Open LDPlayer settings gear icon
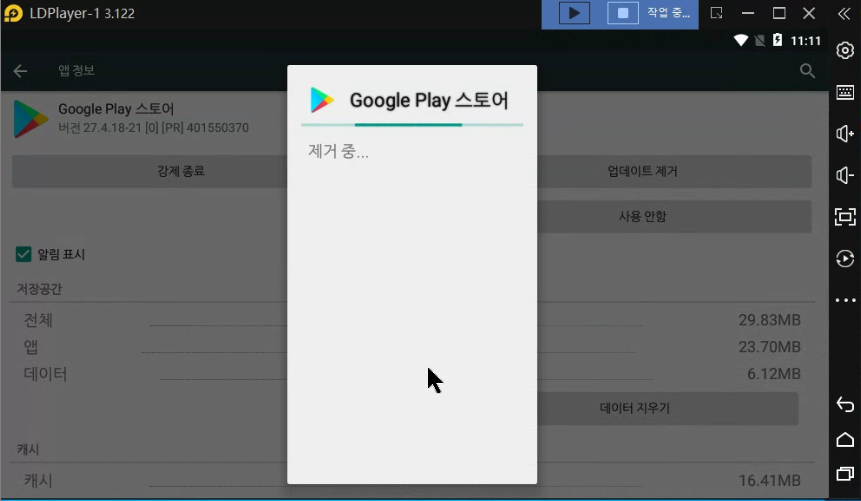Screen dimensions: 861x501 (x=845, y=50)
